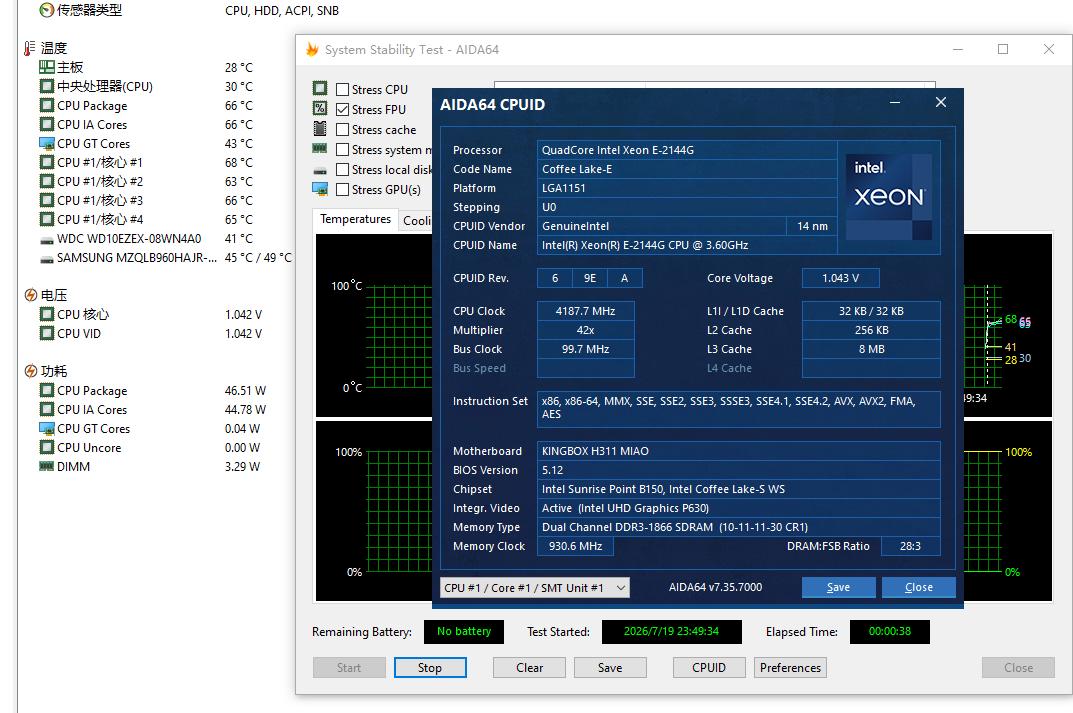
Task: Tick the Stress local disks checkbox
Action: (x=343, y=169)
